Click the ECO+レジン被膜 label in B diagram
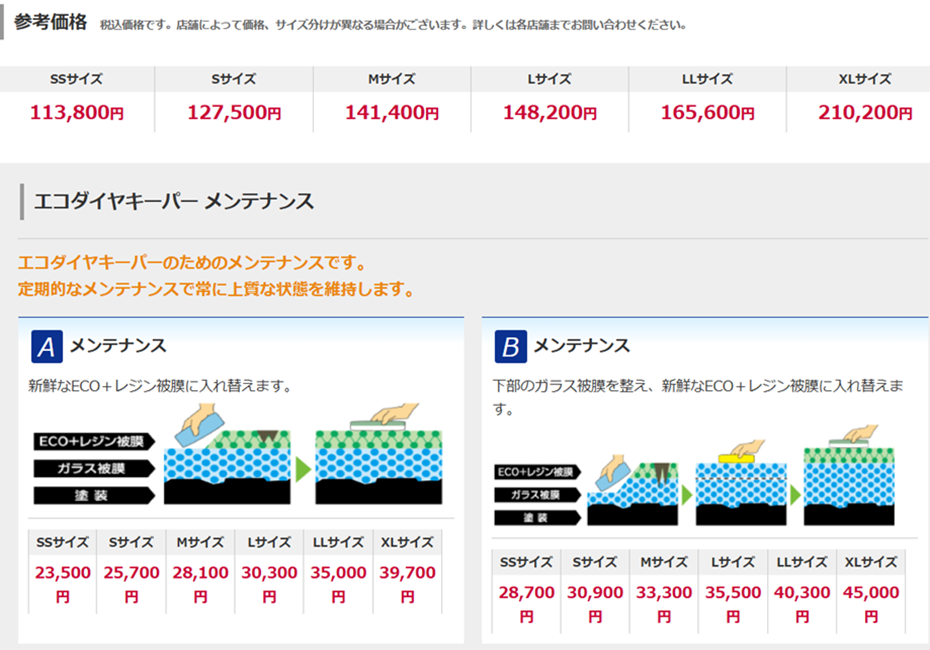This screenshot has width=930, height=650. (x=535, y=471)
